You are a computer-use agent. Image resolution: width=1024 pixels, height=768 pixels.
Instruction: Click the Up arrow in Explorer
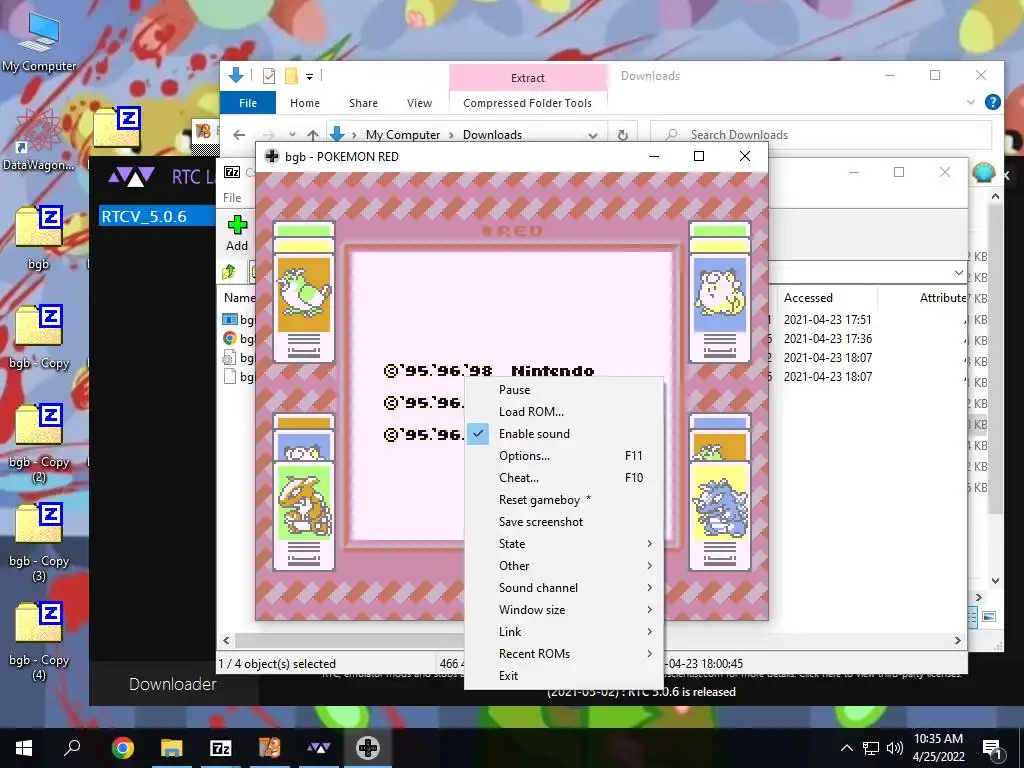pyautogui.click(x=313, y=135)
